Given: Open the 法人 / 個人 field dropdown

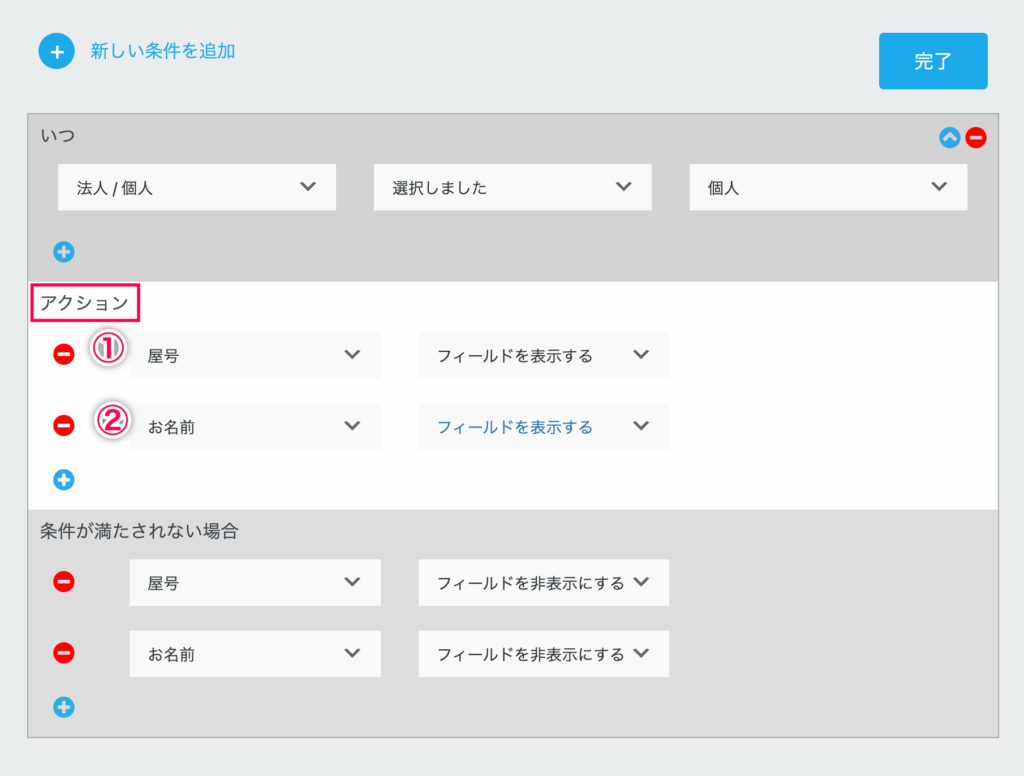Looking at the screenshot, I should pos(197,187).
